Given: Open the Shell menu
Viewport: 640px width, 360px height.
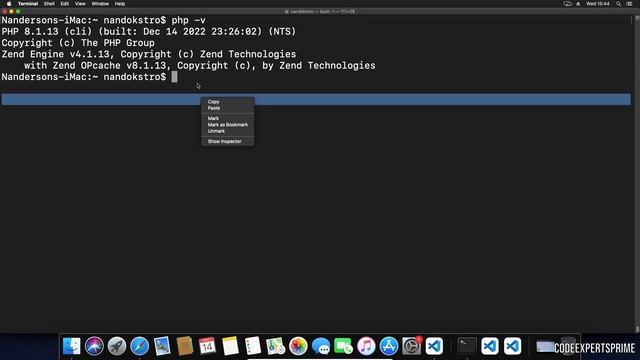Looking at the screenshot, I should coord(49,4).
